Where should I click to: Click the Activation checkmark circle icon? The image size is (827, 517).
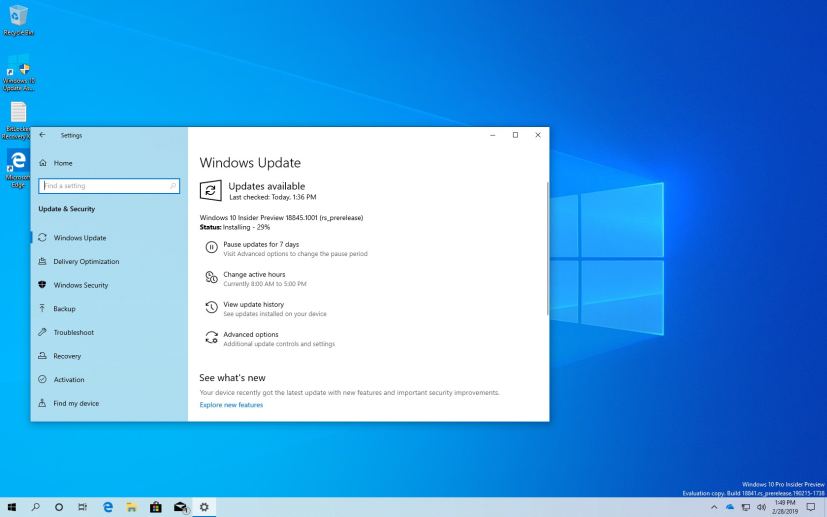42,379
